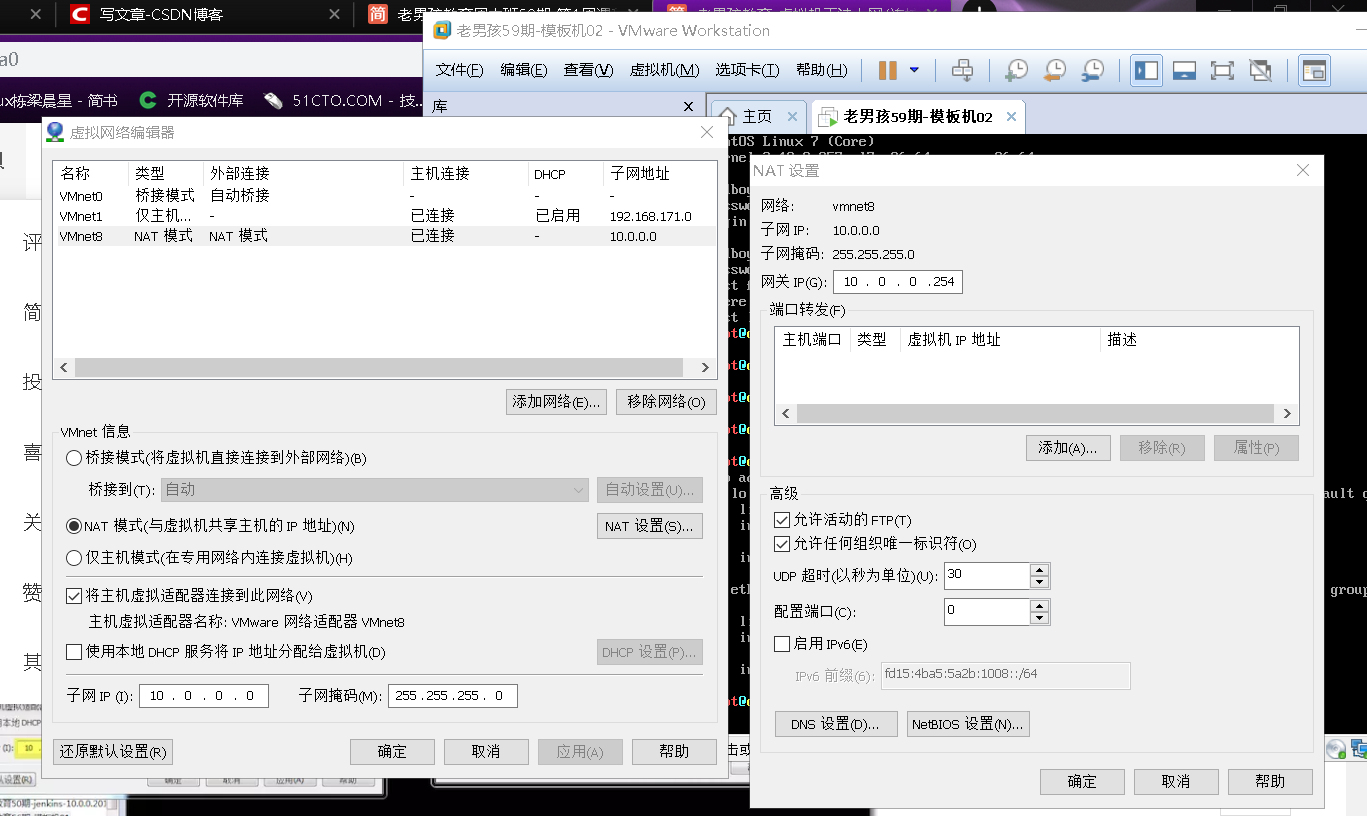
Task: Open the 文件(F) menu in VMware
Action: coord(459,70)
